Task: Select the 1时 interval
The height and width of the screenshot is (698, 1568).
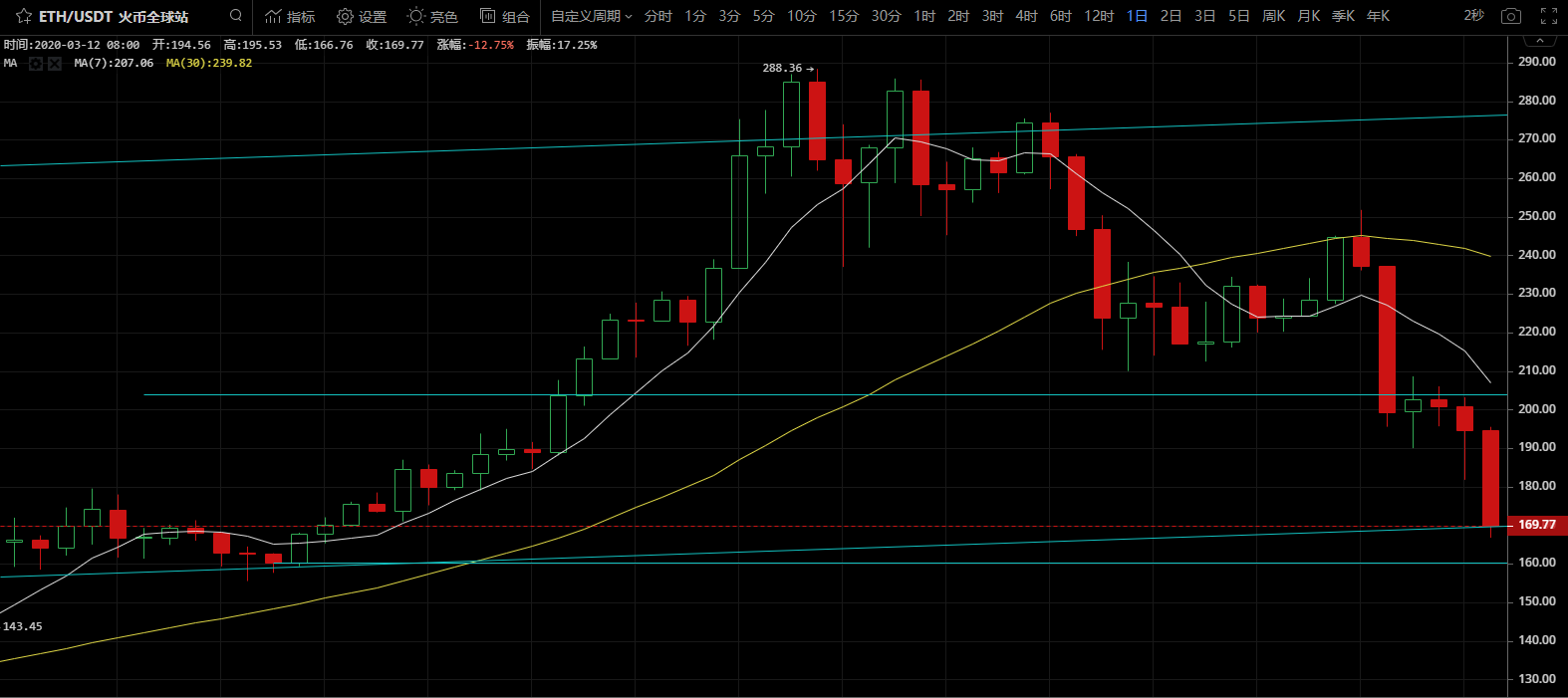Action: 924,16
